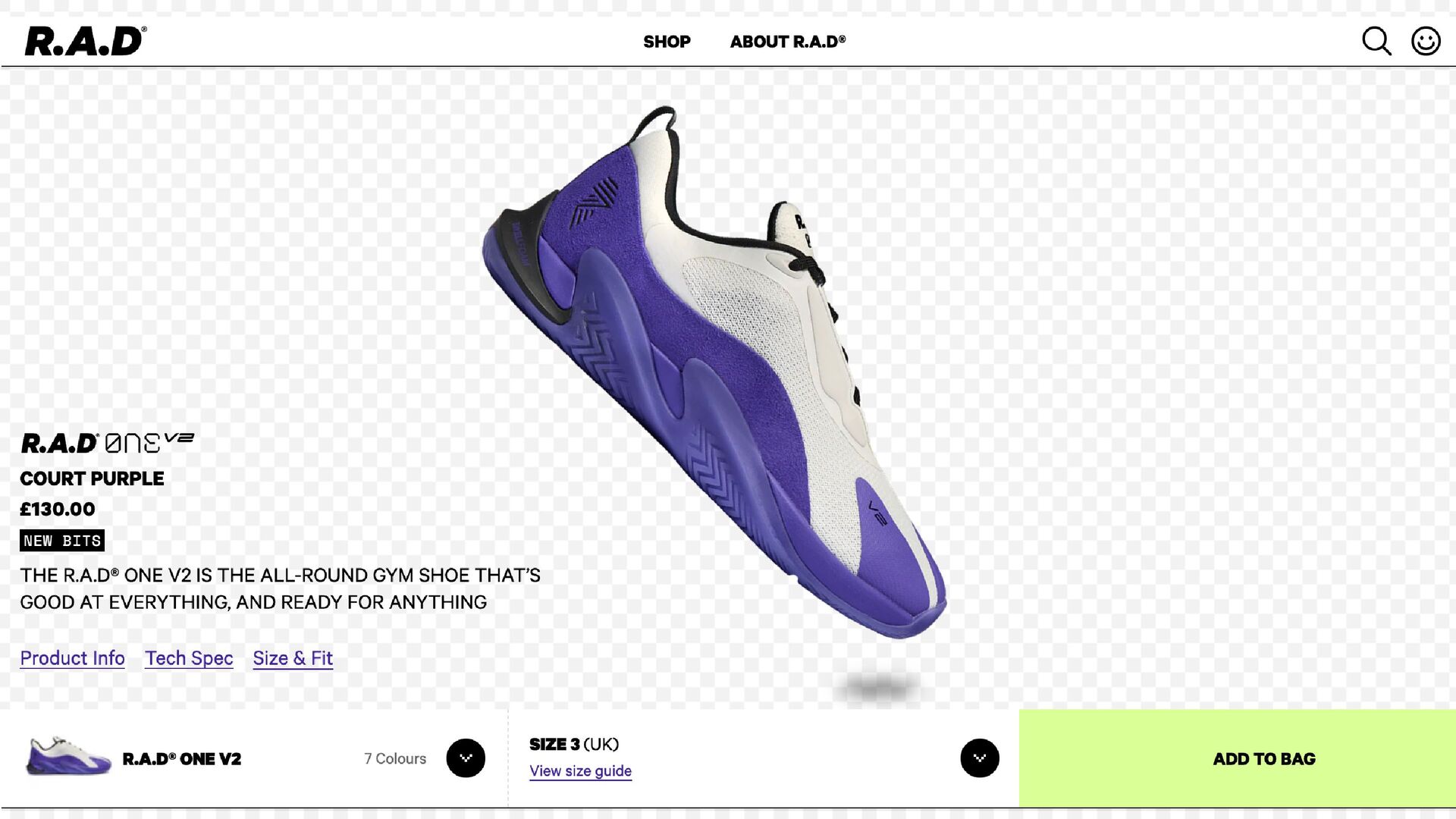This screenshot has width=1456, height=819.
Task: Open the Tech Spec link
Action: 189,658
